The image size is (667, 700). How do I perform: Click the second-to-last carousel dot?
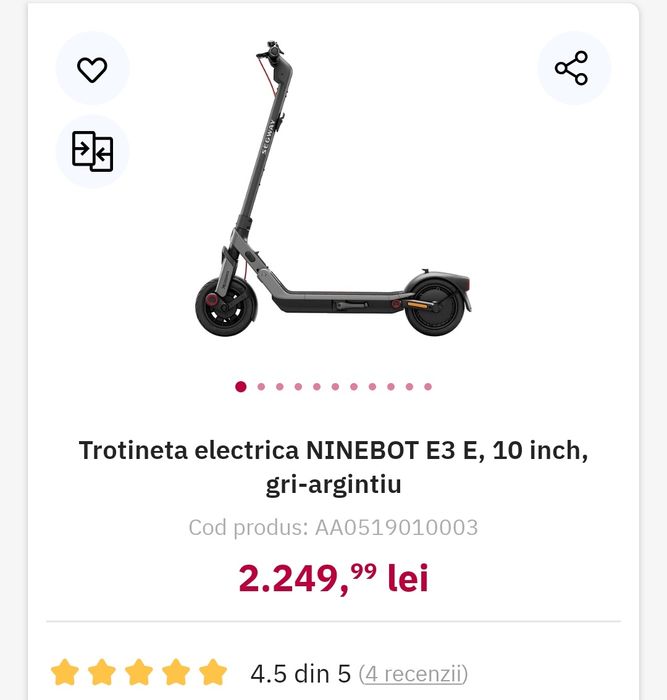pyautogui.click(x=409, y=387)
